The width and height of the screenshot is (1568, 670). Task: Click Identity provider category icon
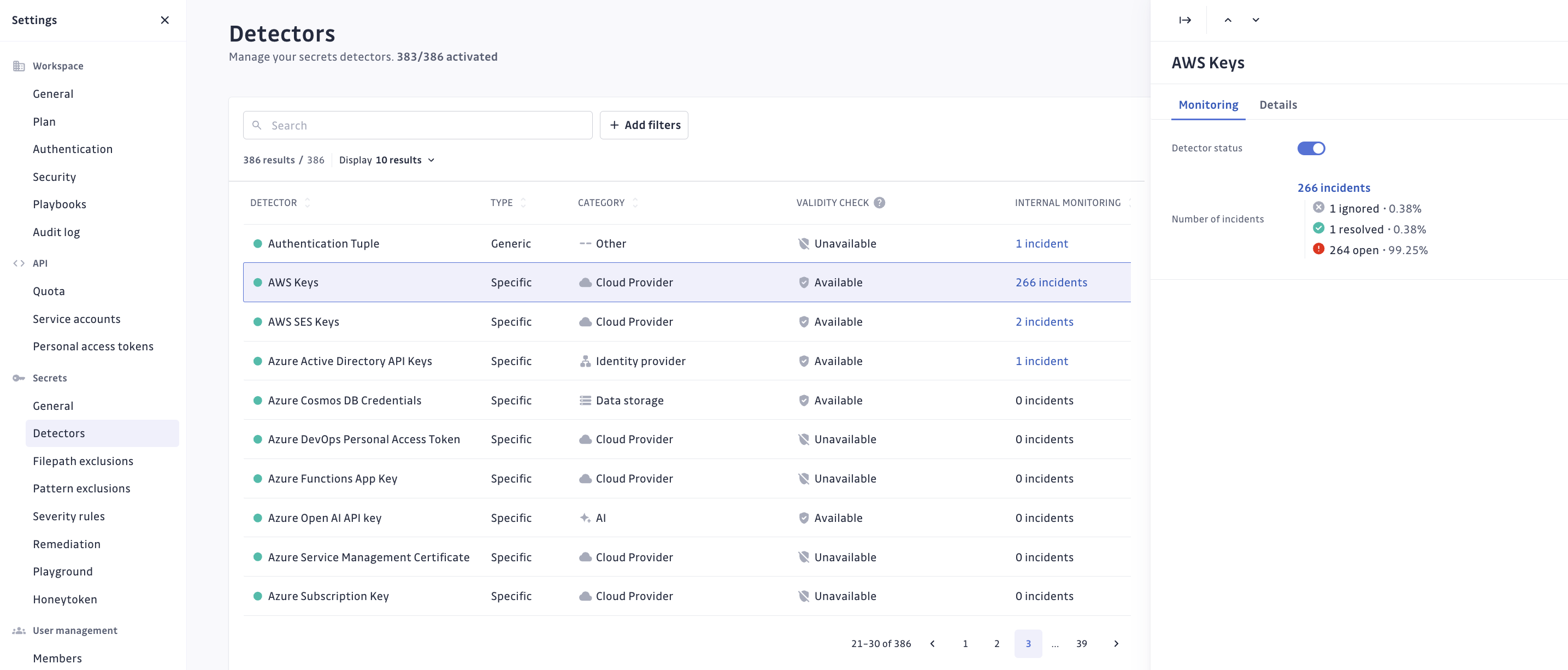(585, 361)
